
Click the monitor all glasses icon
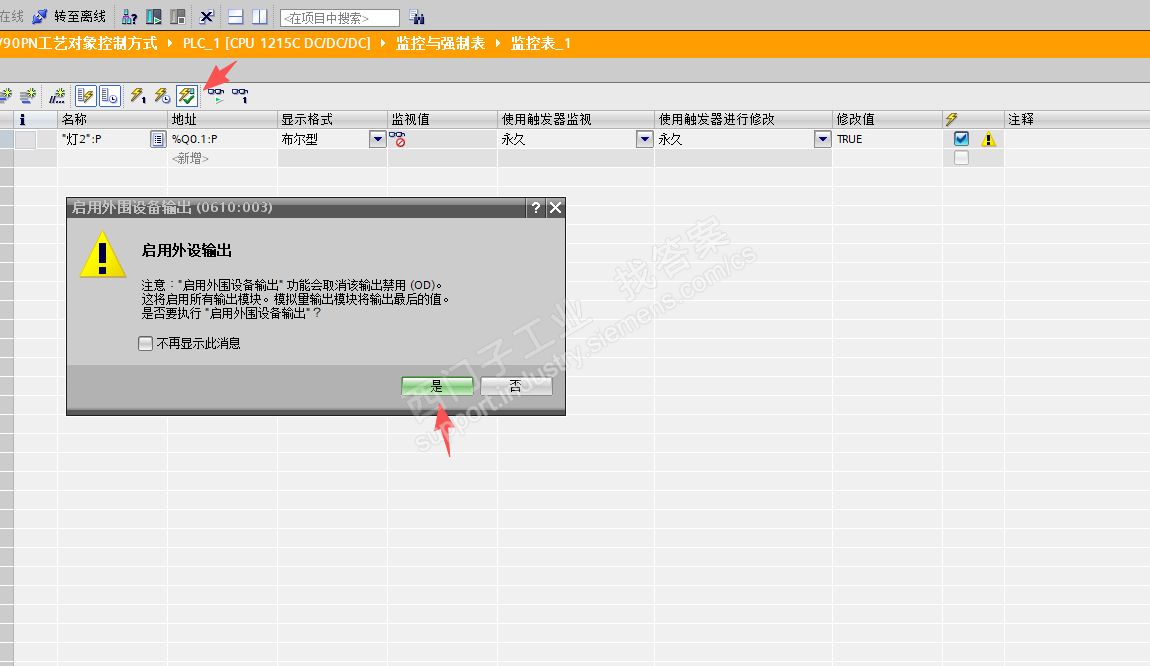(x=216, y=95)
